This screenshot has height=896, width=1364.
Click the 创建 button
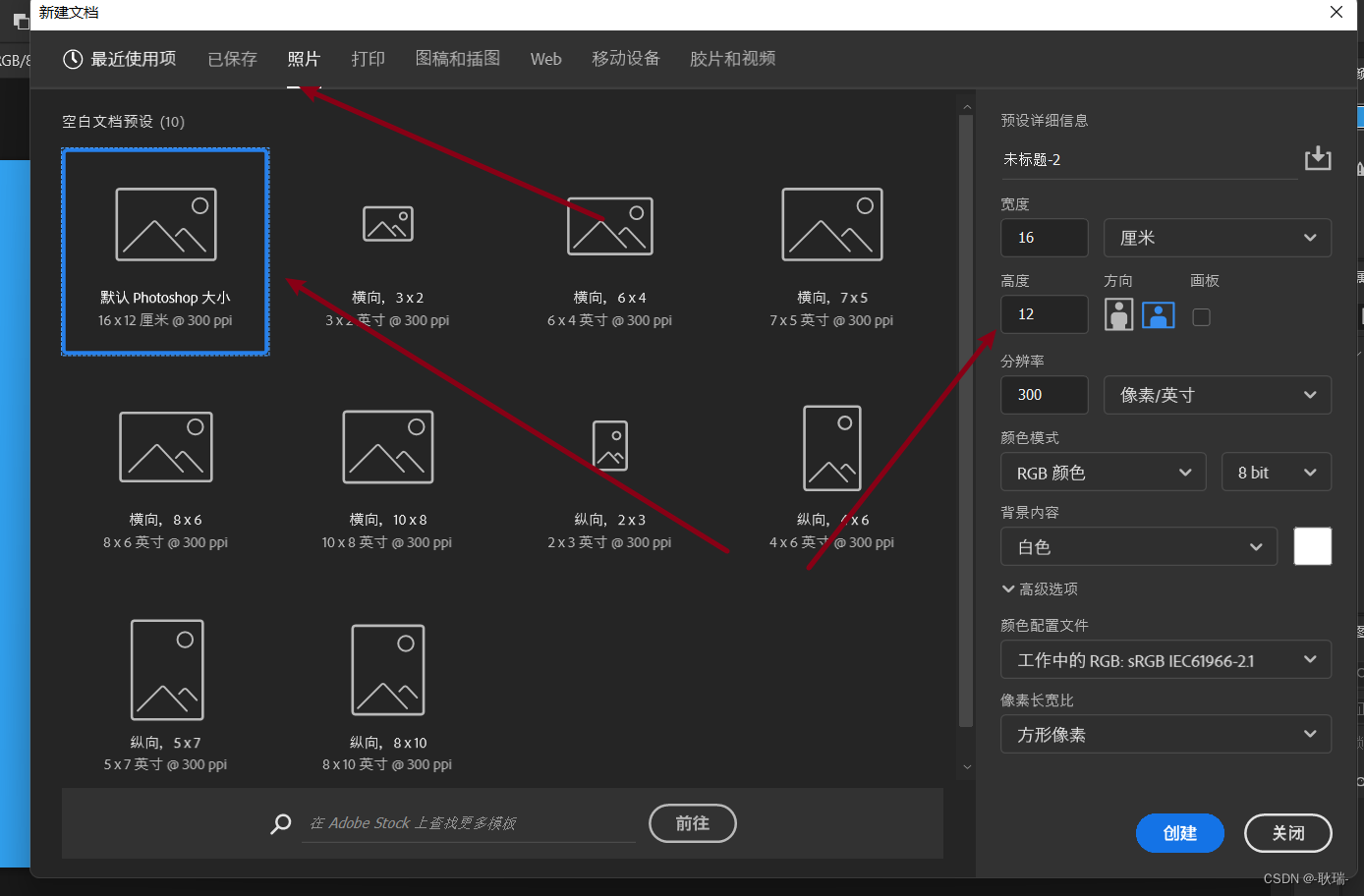coord(1179,833)
